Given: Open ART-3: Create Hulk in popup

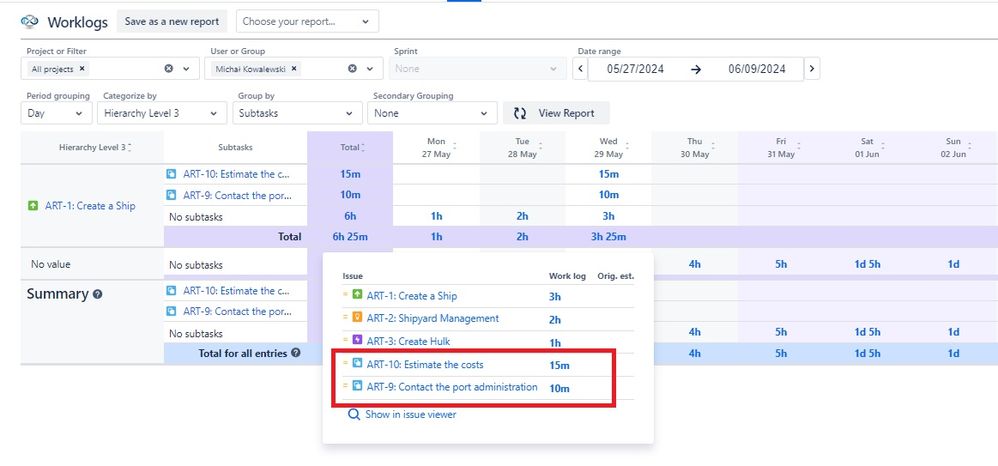Looking at the screenshot, I should click(408, 341).
